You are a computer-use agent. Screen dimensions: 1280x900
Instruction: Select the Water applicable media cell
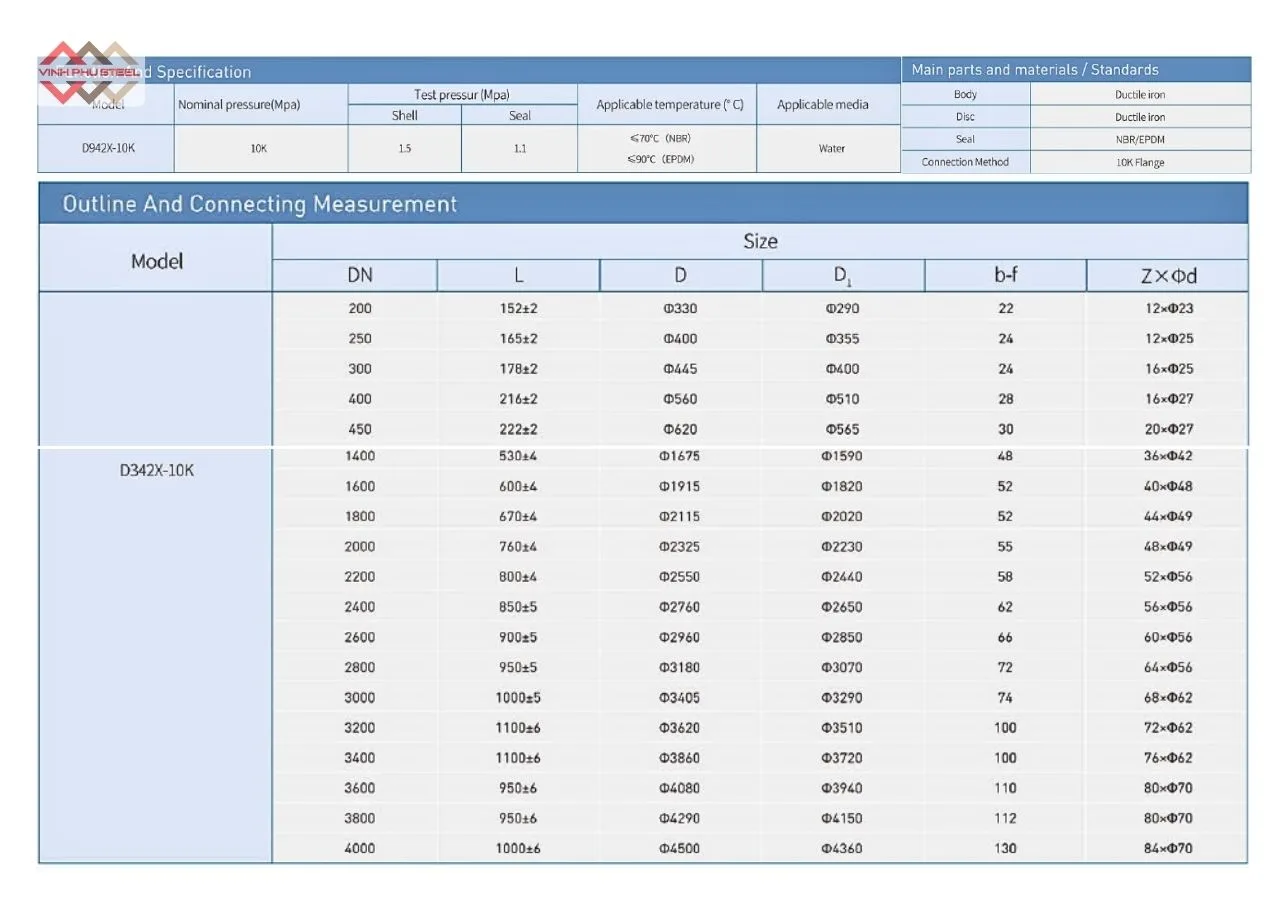point(831,148)
